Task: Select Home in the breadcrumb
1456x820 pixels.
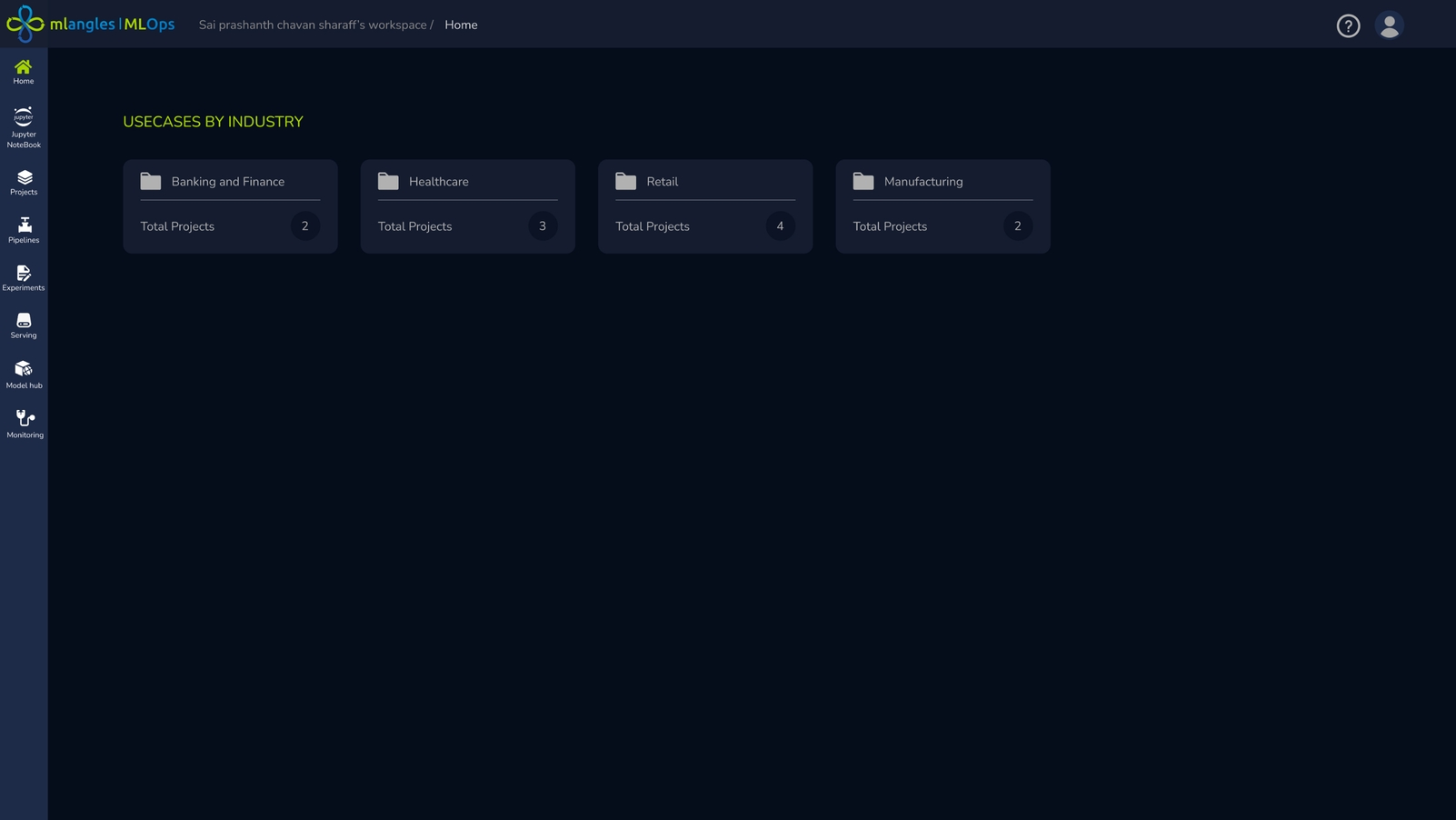Action: (x=461, y=25)
